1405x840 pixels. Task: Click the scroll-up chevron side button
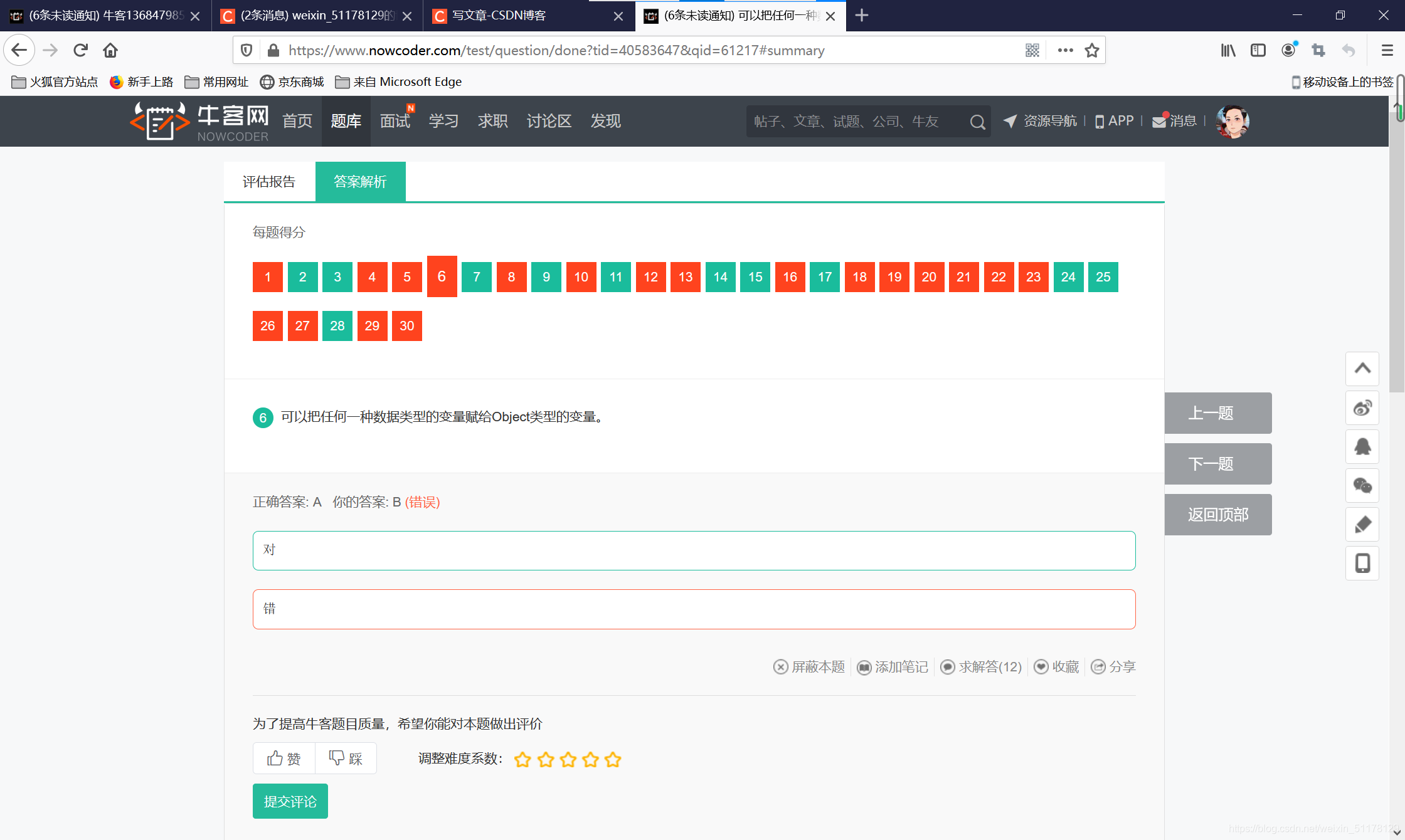pyautogui.click(x=1362, y=369)
